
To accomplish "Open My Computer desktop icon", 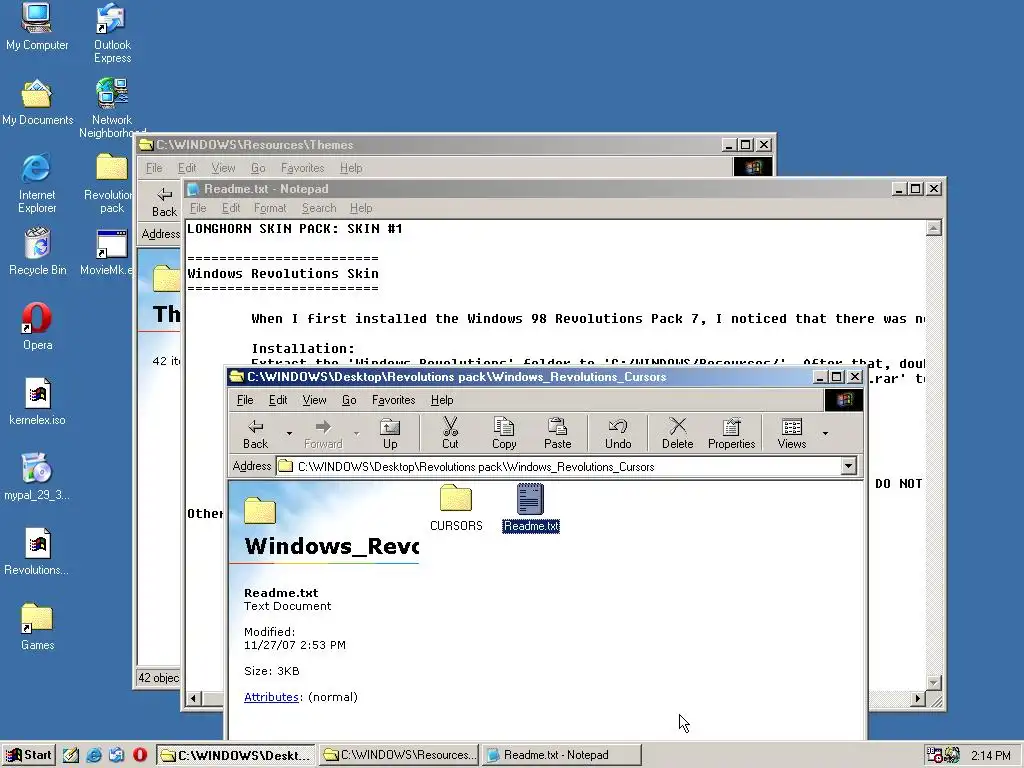I will pos(37,27).
